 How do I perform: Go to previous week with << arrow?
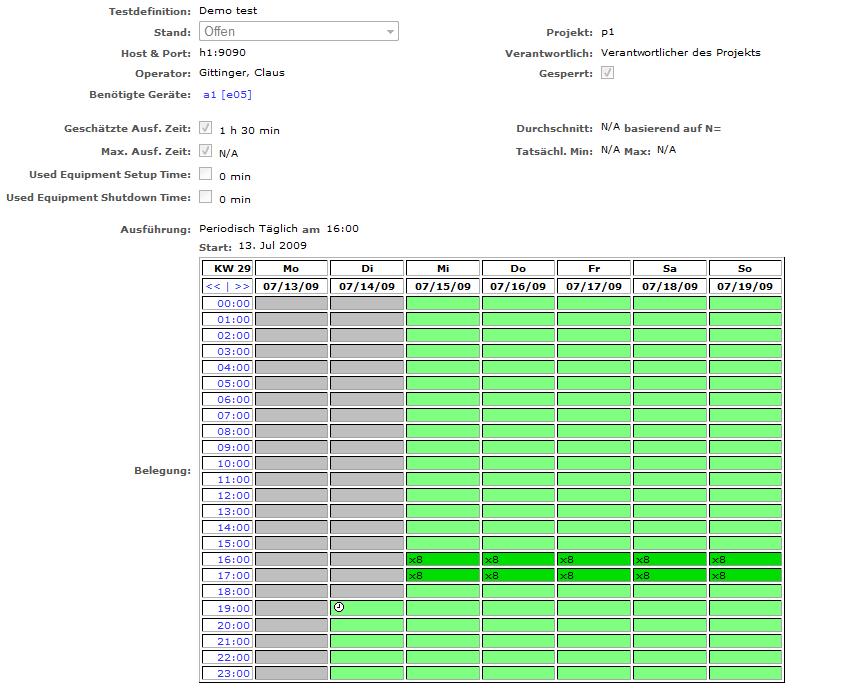(212, 286)
